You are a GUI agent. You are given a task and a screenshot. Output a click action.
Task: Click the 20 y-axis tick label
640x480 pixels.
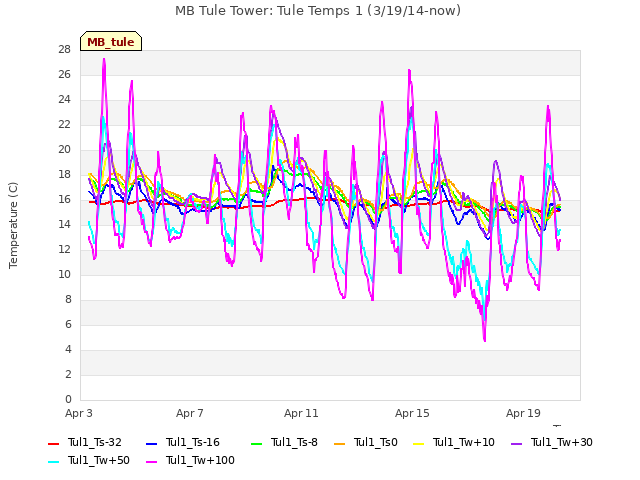pos(64,149)
